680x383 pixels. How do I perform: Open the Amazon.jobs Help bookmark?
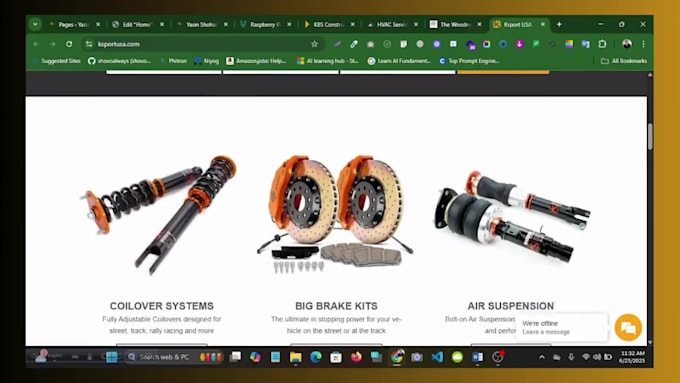point(256,61)
